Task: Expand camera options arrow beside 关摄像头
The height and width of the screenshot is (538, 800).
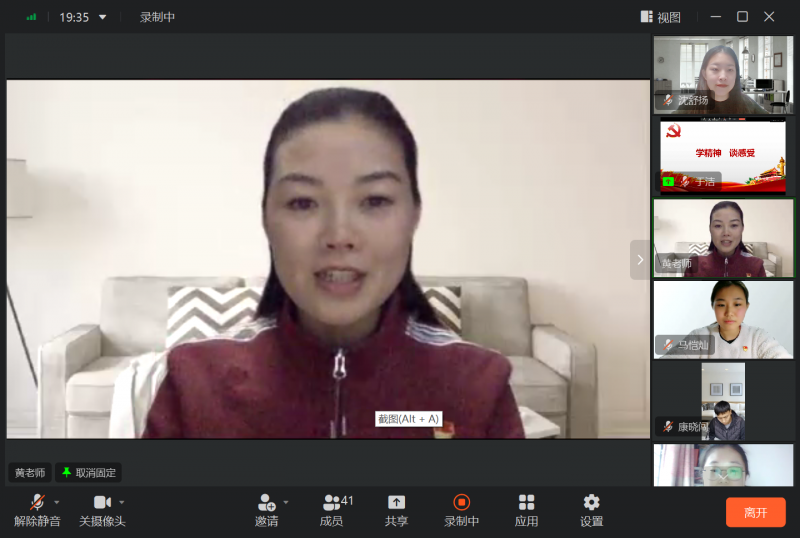Action: tap(122, 502)
